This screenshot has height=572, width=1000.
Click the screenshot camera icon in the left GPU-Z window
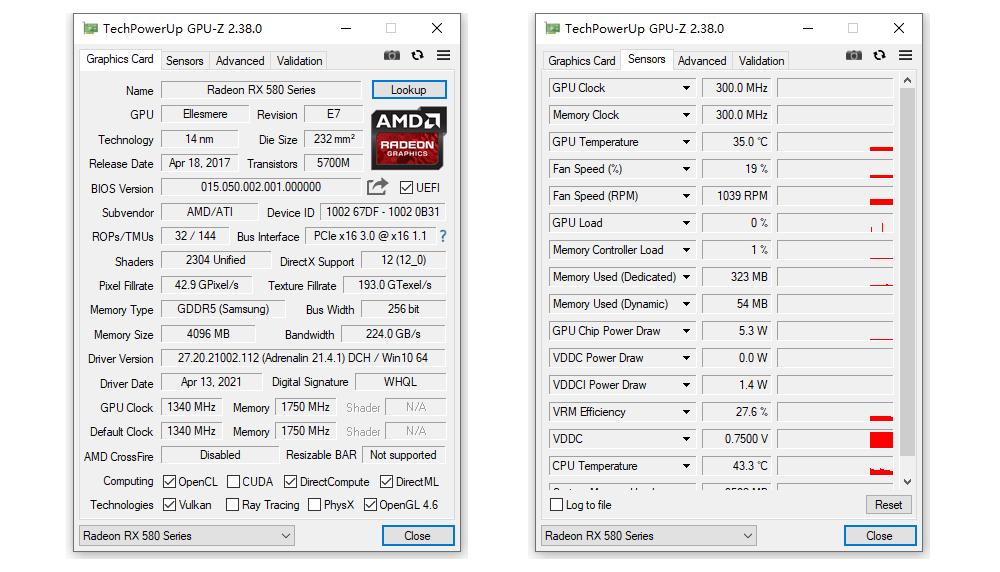click(392, 55)
